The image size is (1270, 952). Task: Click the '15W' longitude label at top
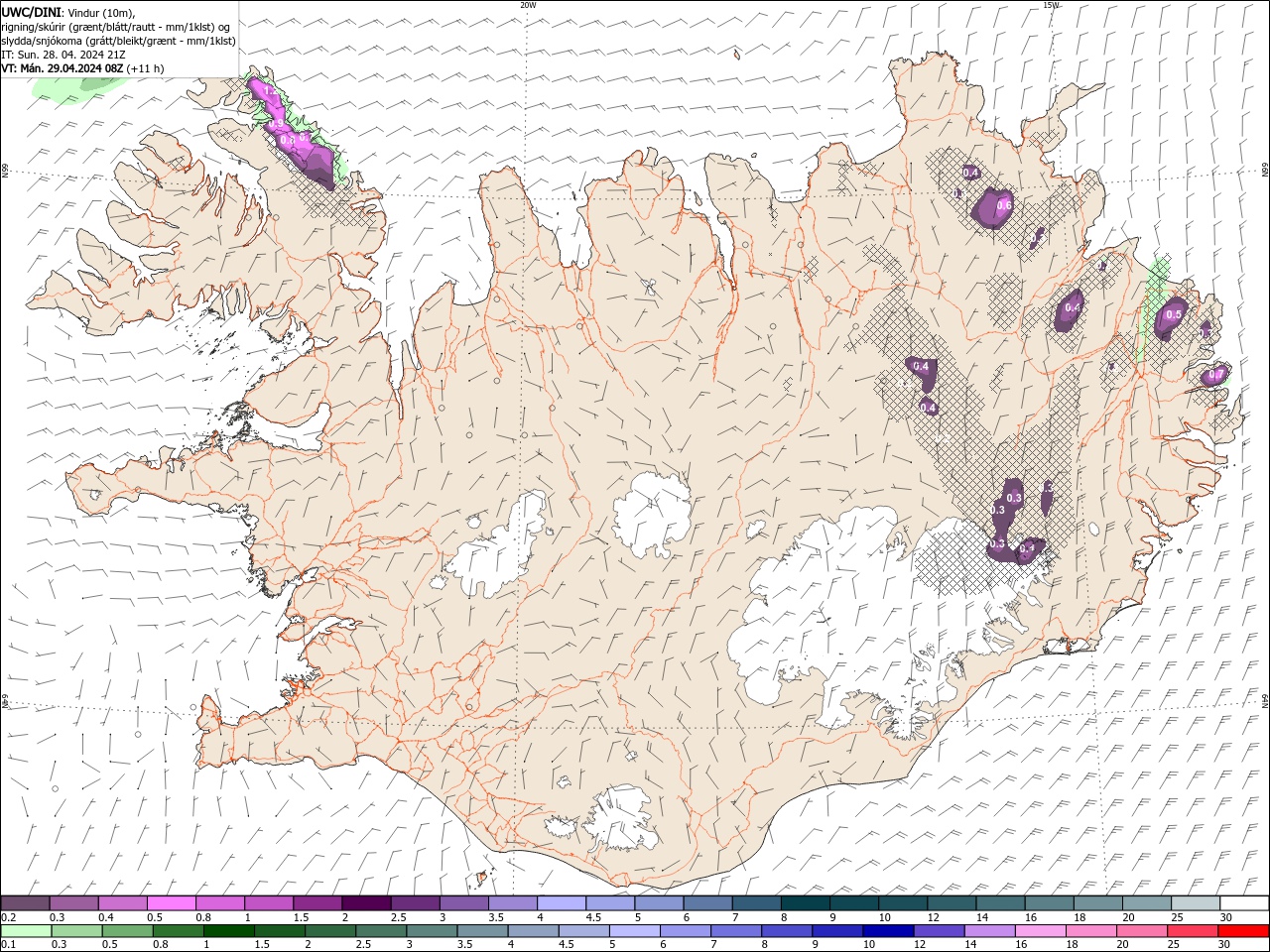1051,5
